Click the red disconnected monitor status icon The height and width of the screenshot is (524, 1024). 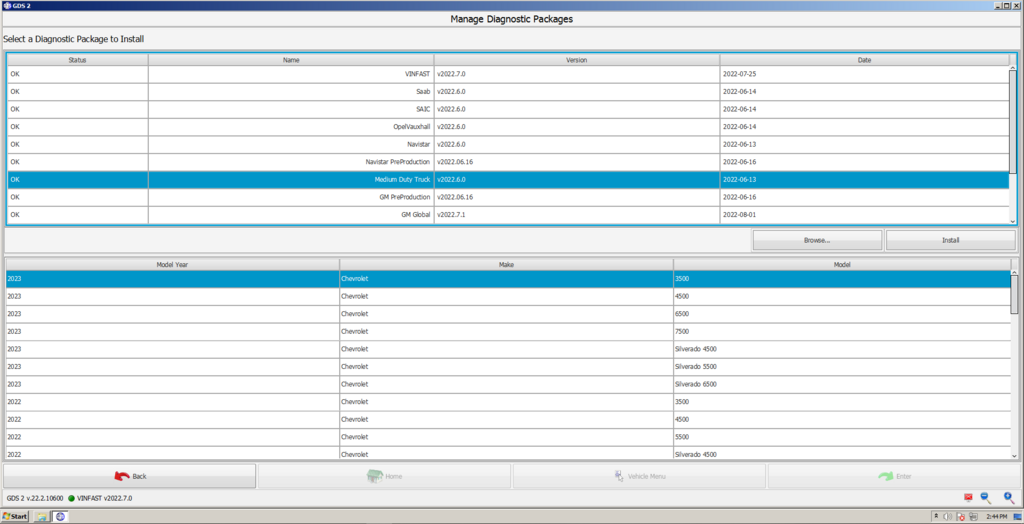(x=967, y=497)
